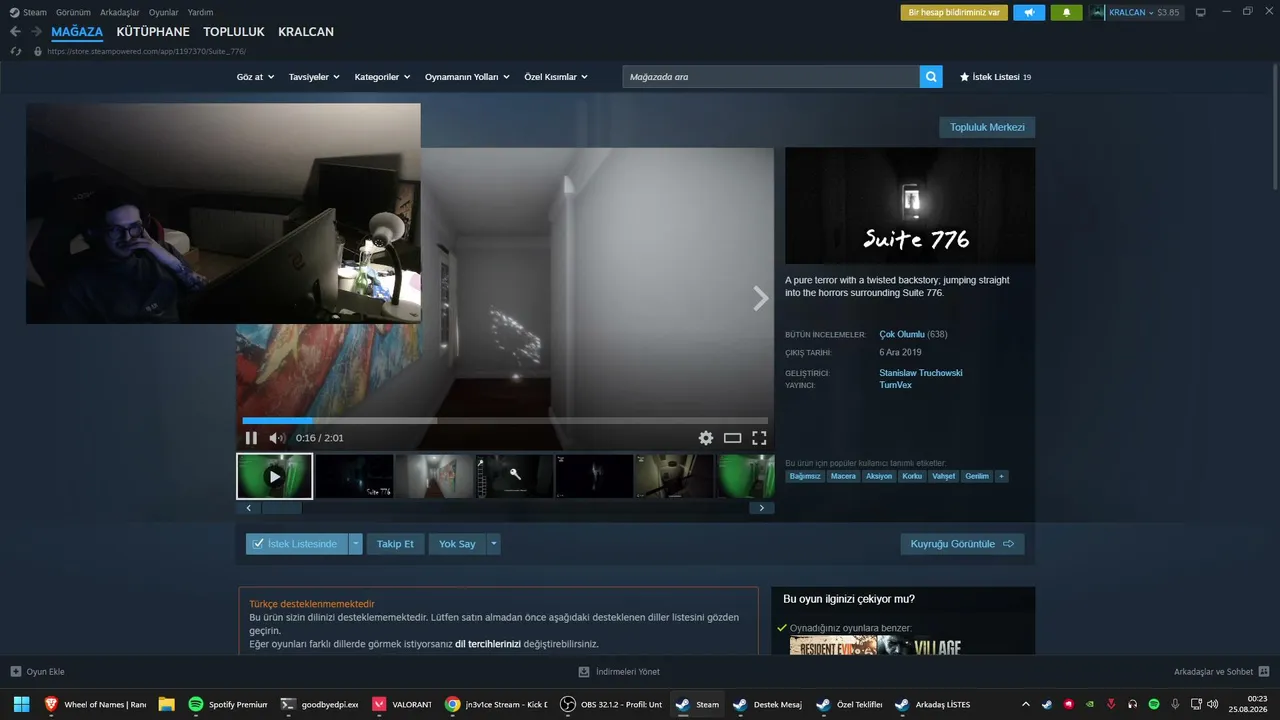The width and height of the screenshot is (1280, 720).
Task: Click the store search magnifier button
Action: click(931, 77)
